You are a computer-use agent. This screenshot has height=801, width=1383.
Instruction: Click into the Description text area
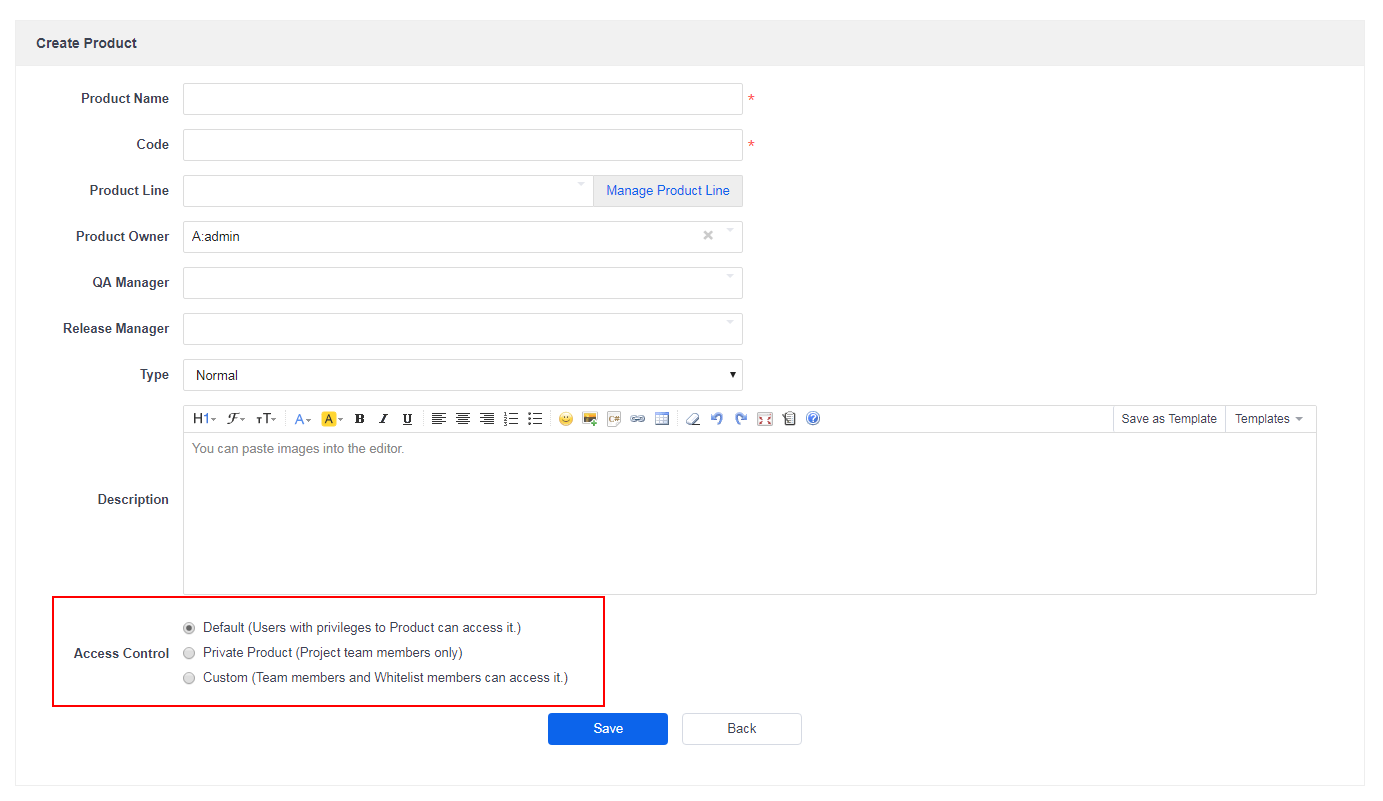pos(749,513)
